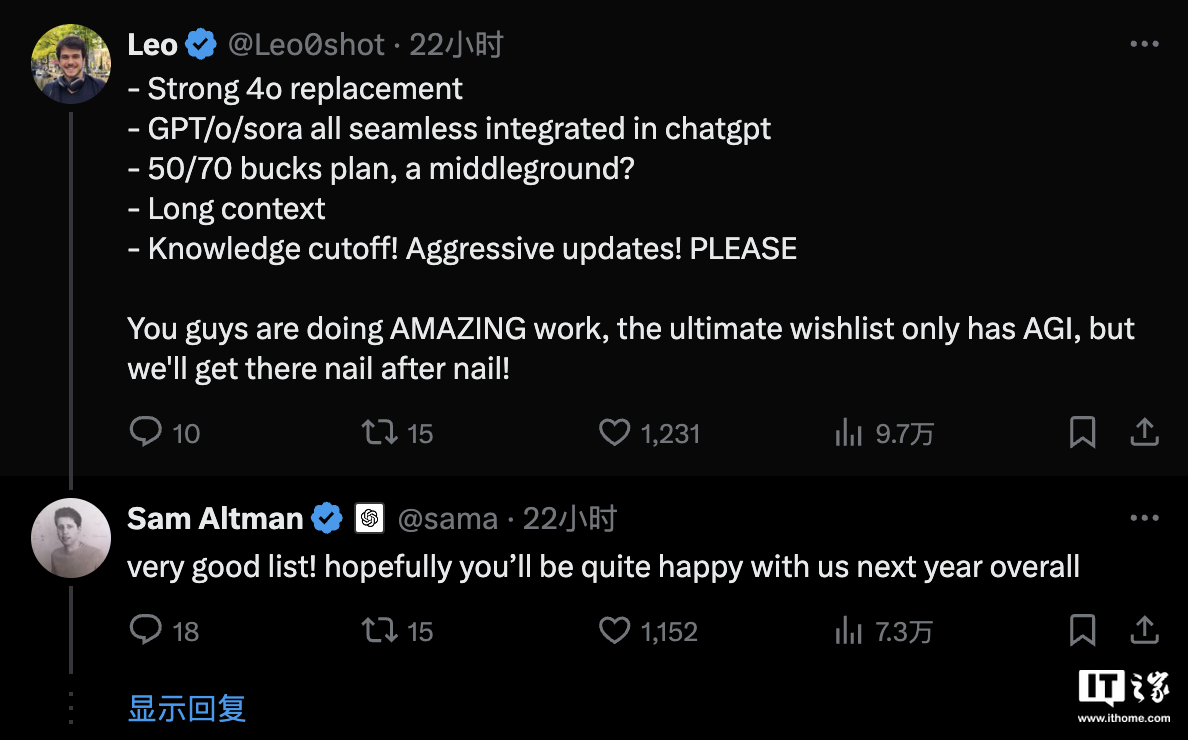Visit the @Leo0shot handle link
The width and height of the screenshot is (1188, 740).
(x=306, y=45)
